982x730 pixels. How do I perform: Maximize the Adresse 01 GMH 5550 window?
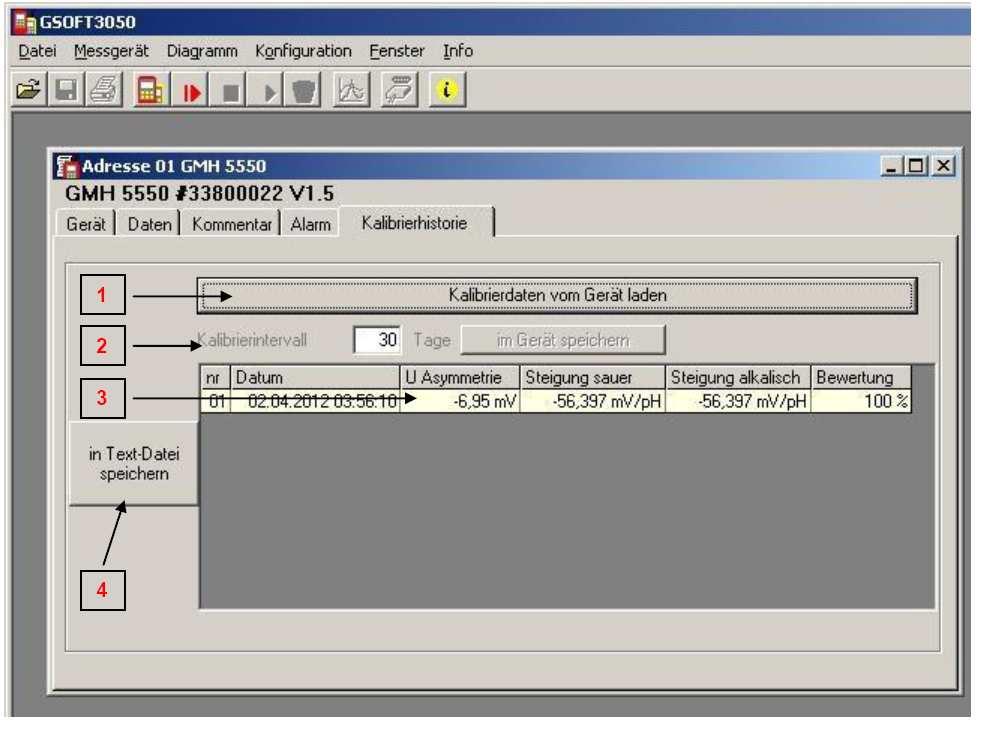point(916,167)
